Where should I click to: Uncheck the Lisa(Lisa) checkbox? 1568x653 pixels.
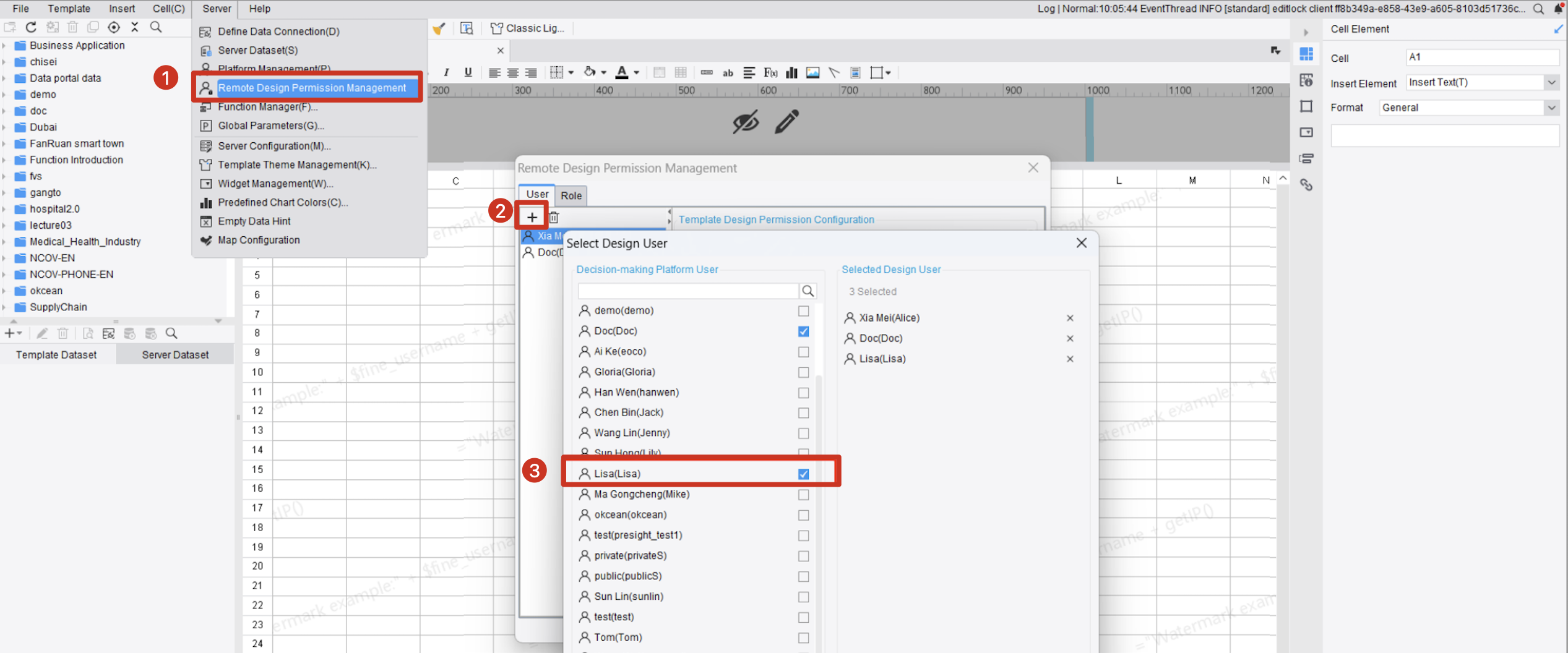[803, 474]
